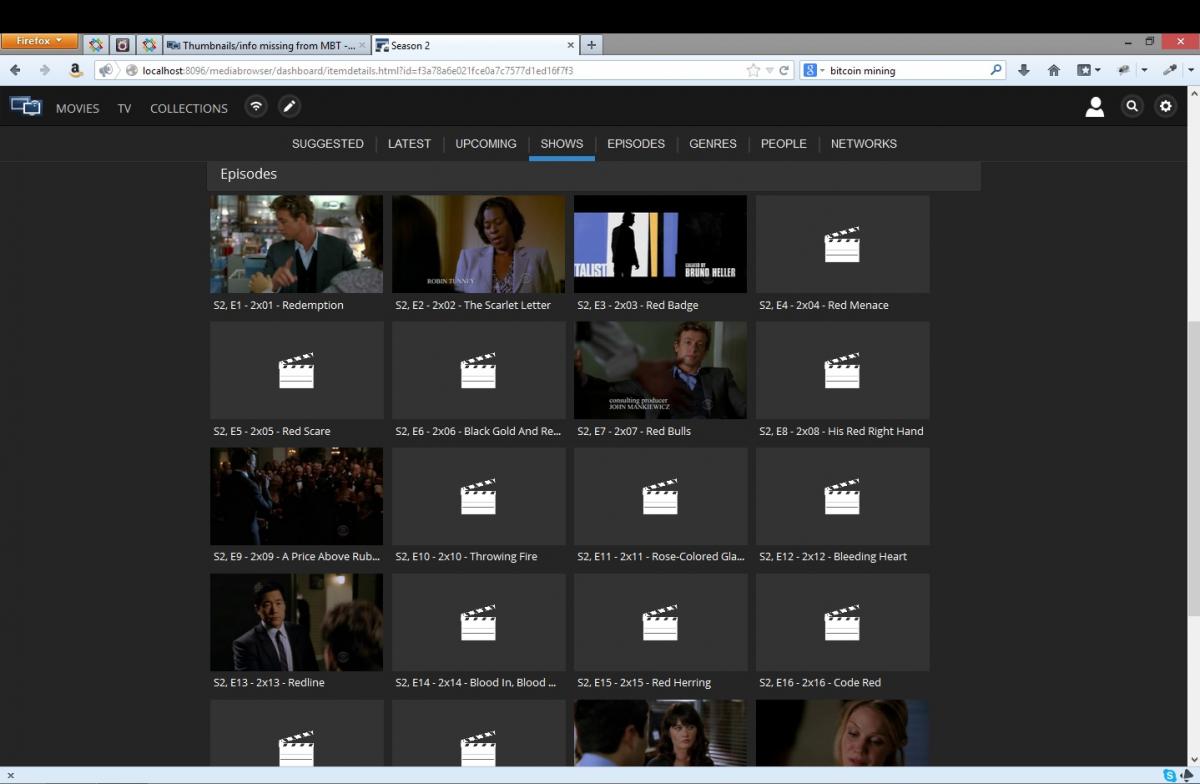This screenshot has height=784, width=1200.
Task: Close the Season 2 browser tab
Action: tap(571, 45)
